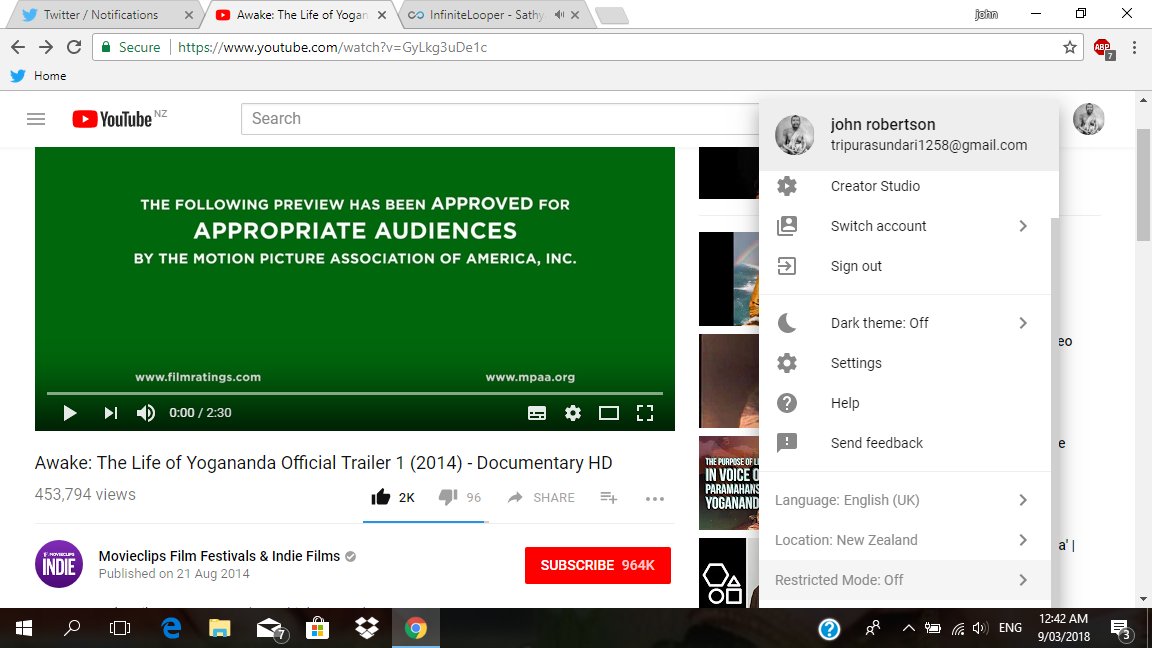This screenshot has height=648, width=1152.
Task: Open Windows Start menu
Action: (x=24, y=628)
